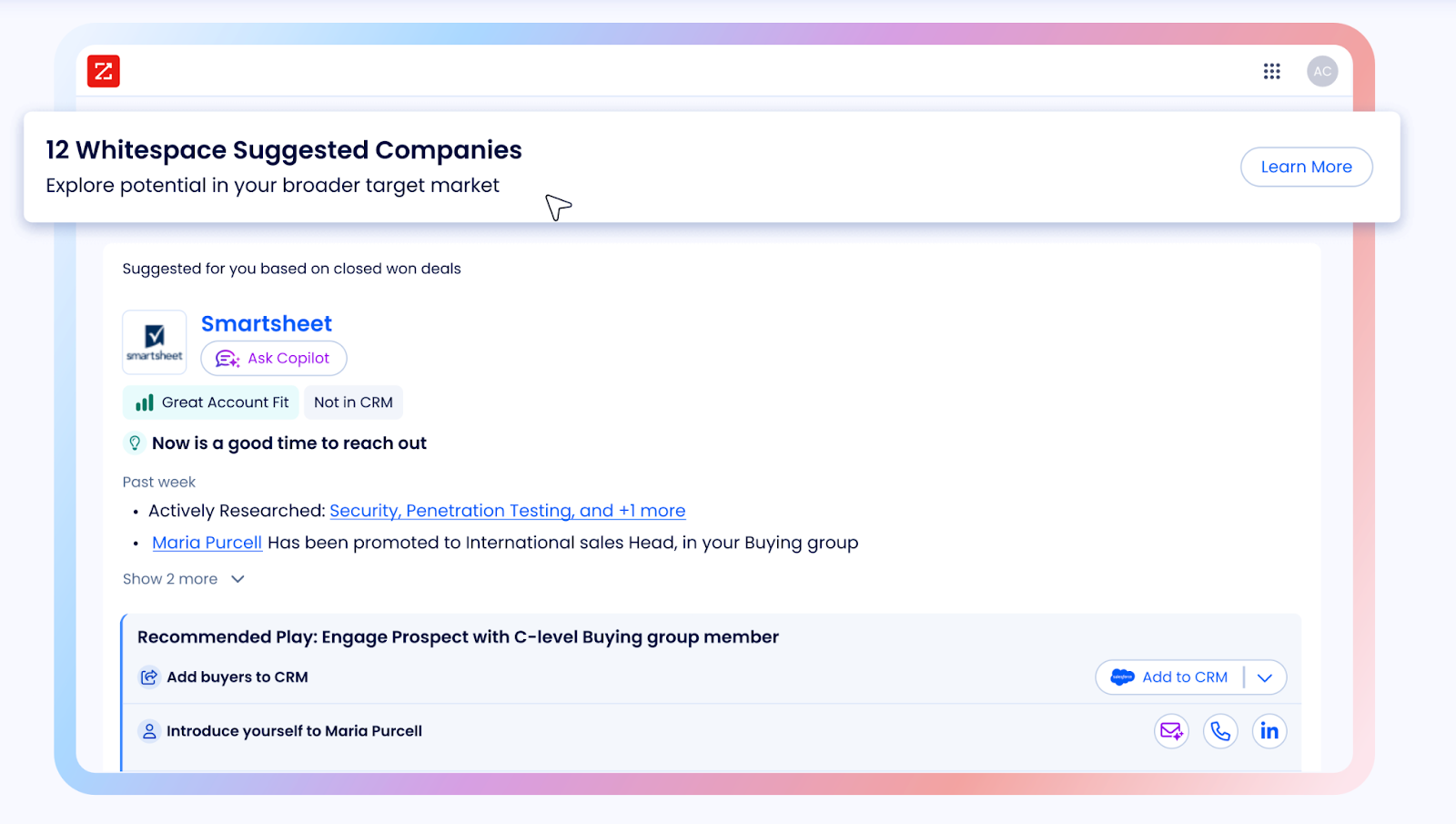Click the Salesforce cloud icon
Screen dimensions: 1456x824
coord(1123,676)
